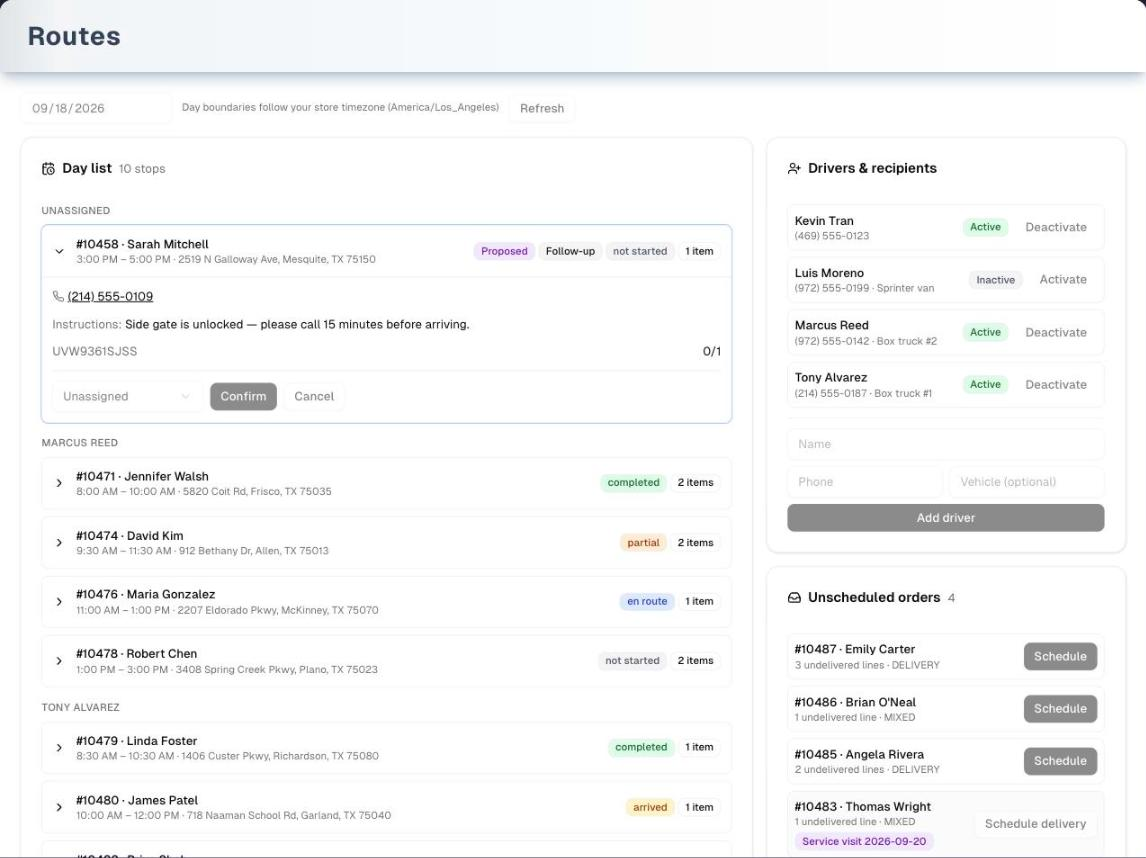This screenshot has height=858, width=1146.
Task: Click the arrived status on James Patel's stop
Action: click(x=650, y=808)
